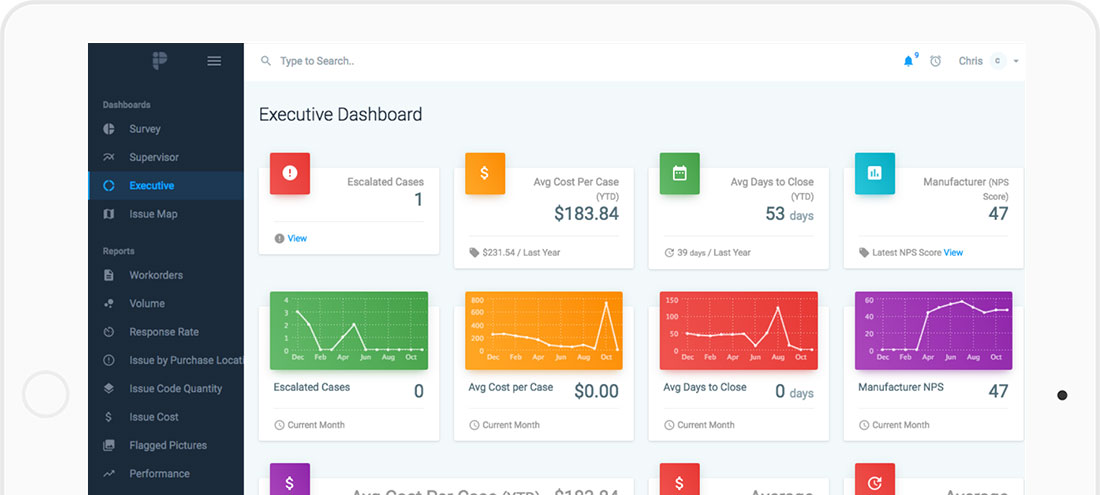
Task: Click the Executive circle icon
Action: [109, 186]
